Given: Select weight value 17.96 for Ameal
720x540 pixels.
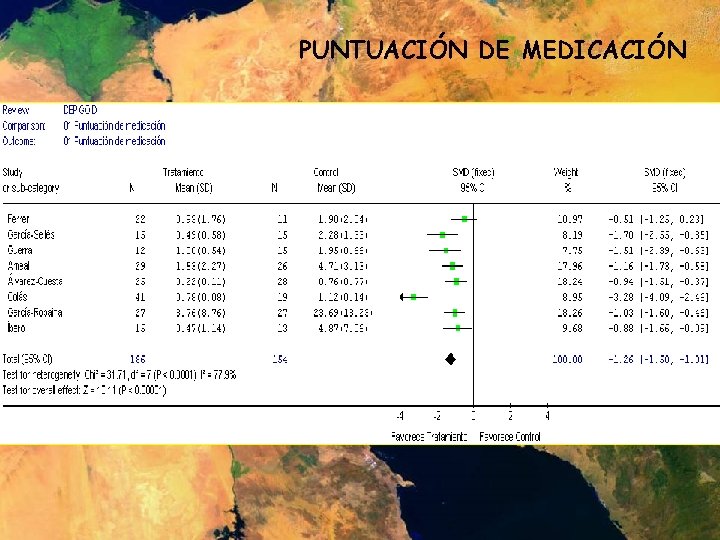Looking at the screenshot, I should (x=570, y=266).
